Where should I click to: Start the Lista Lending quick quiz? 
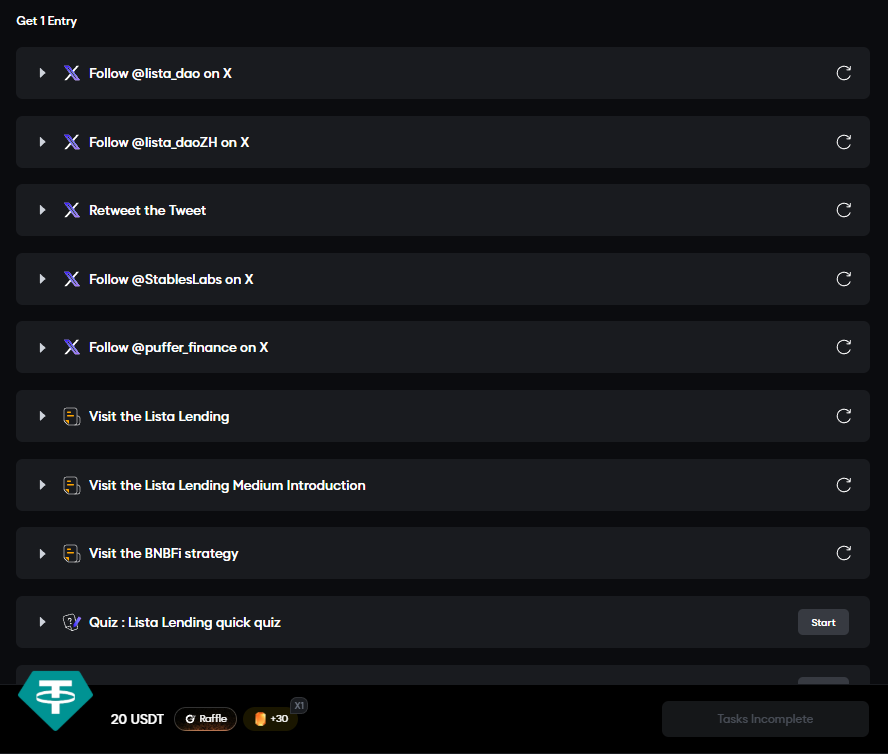pyautogui.click(x=823, y=622)
